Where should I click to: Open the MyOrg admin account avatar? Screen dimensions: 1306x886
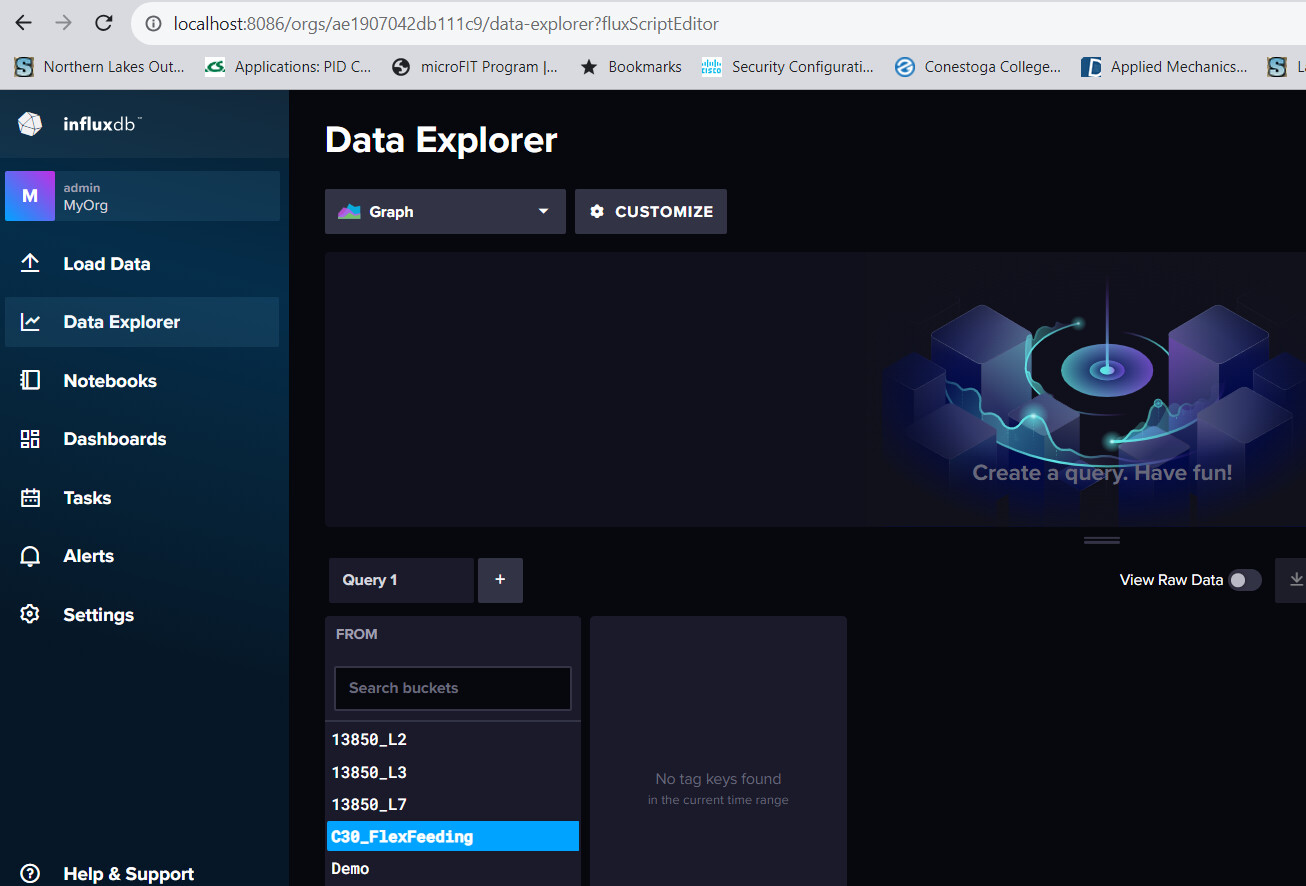coord(30,196)
